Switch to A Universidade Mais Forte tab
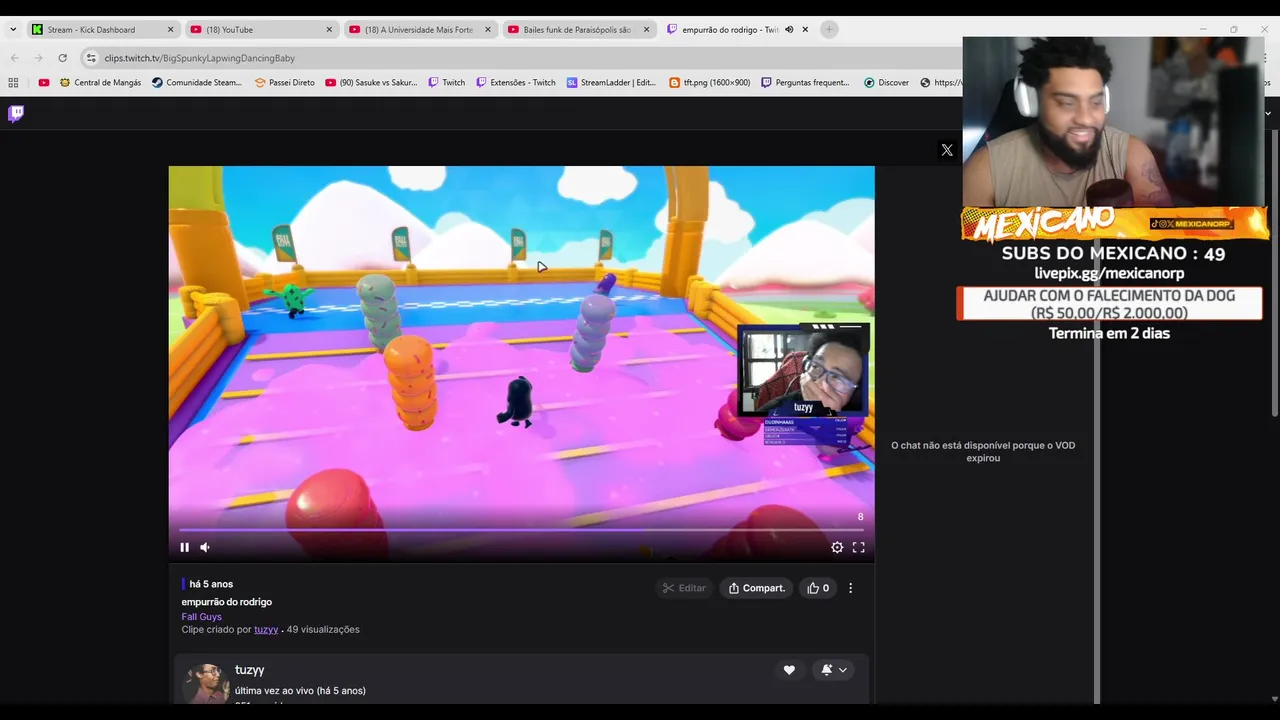This screenshot has width=1280, height=720. [x=419, y=30]
